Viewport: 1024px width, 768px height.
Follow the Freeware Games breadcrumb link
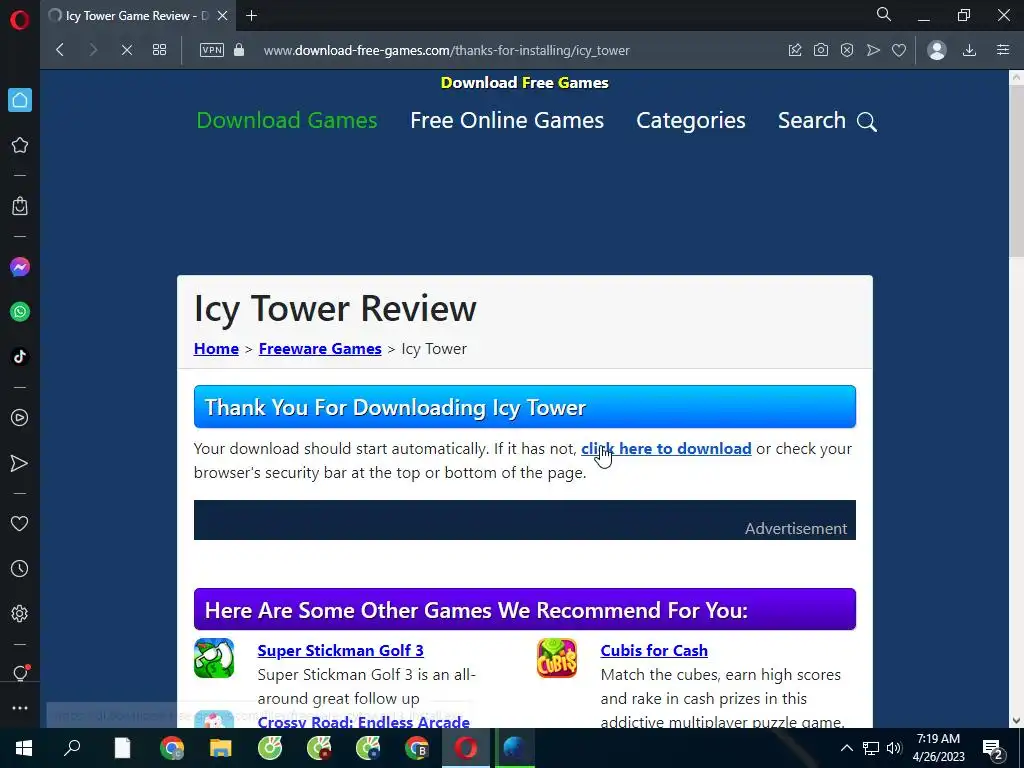click(x=320, y=349)
